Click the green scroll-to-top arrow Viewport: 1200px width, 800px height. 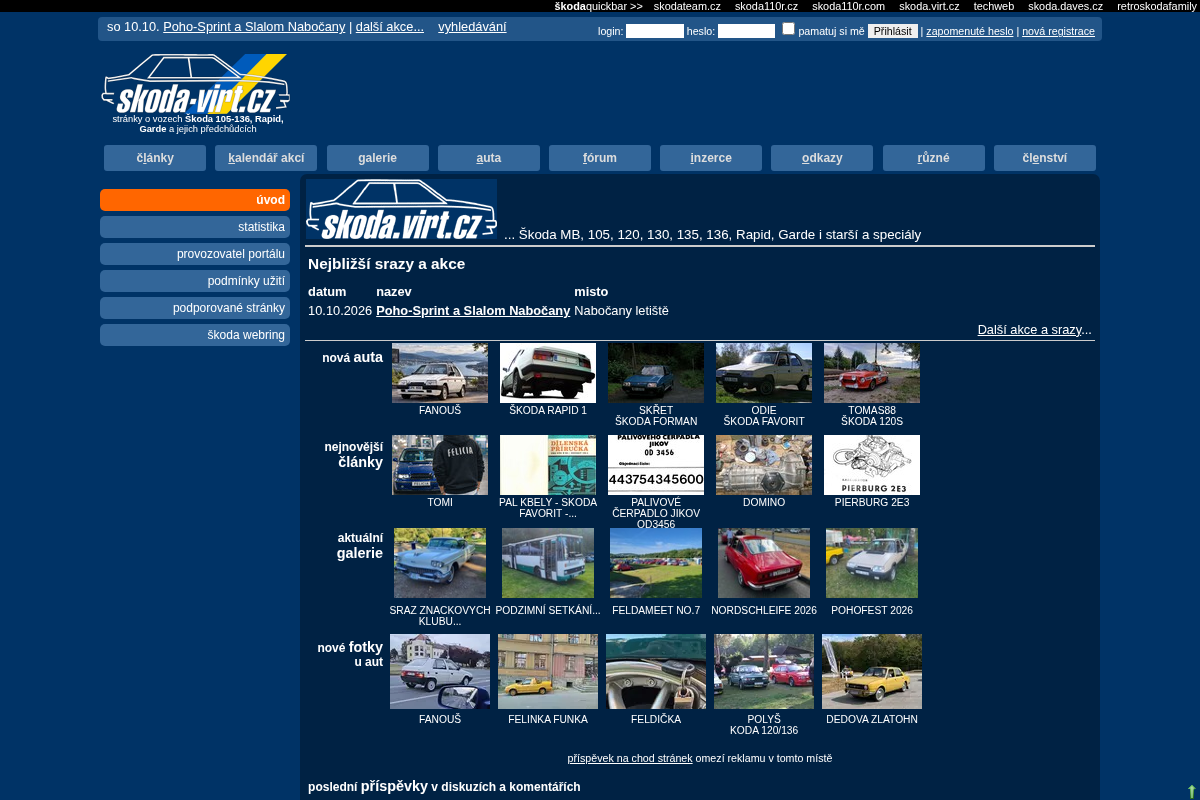click(x=1191, y=792)
